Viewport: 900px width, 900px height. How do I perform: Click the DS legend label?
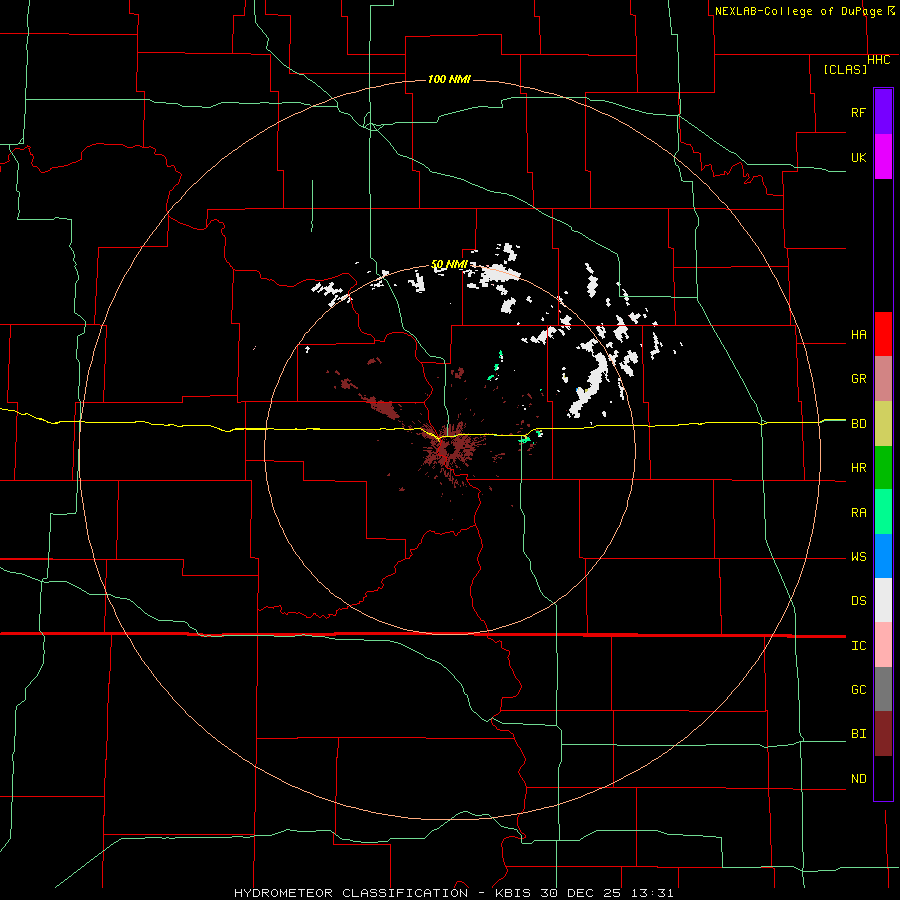pyautogui.click(x=858, y=601)
